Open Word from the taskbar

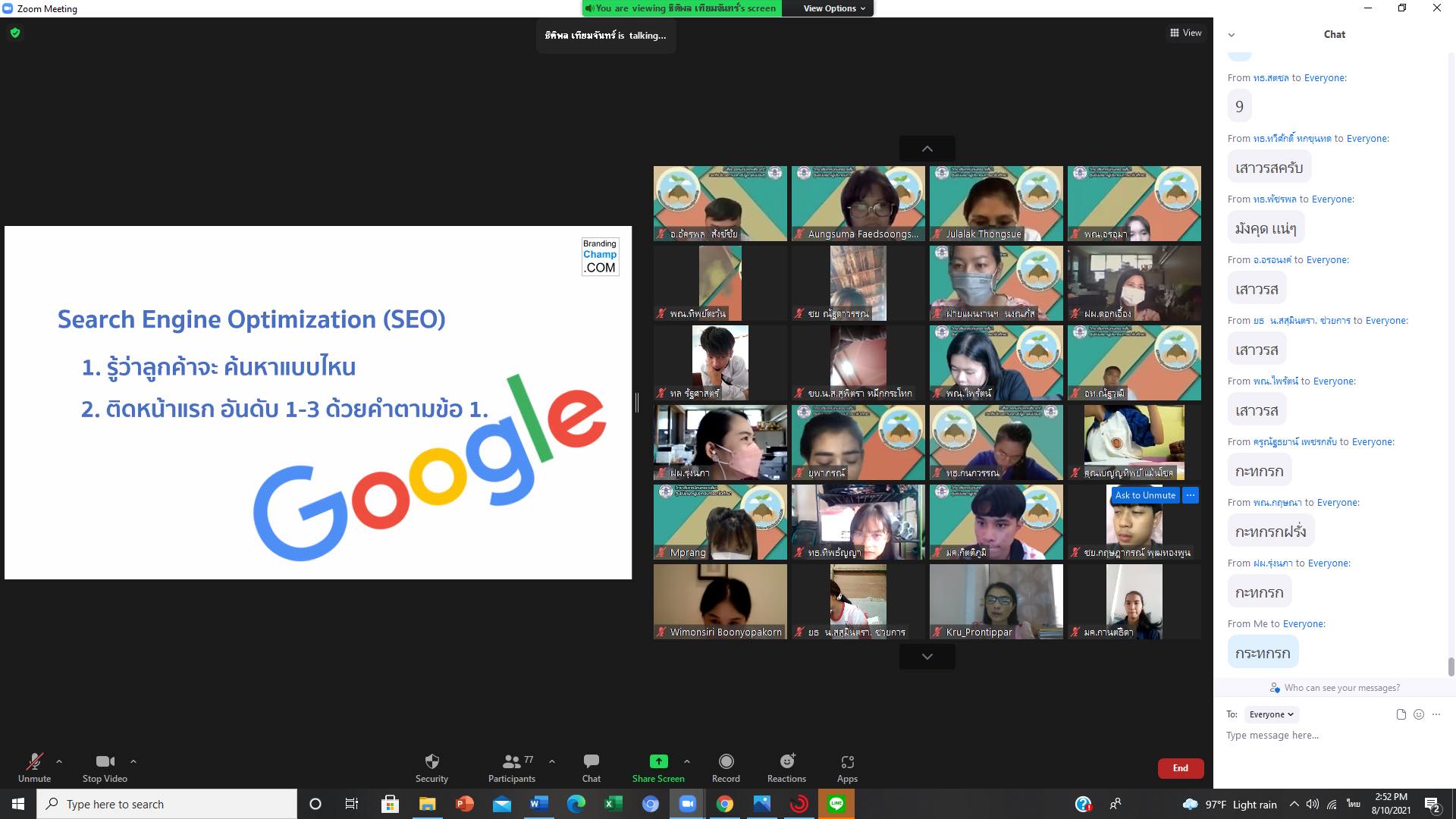click(538, 804)
